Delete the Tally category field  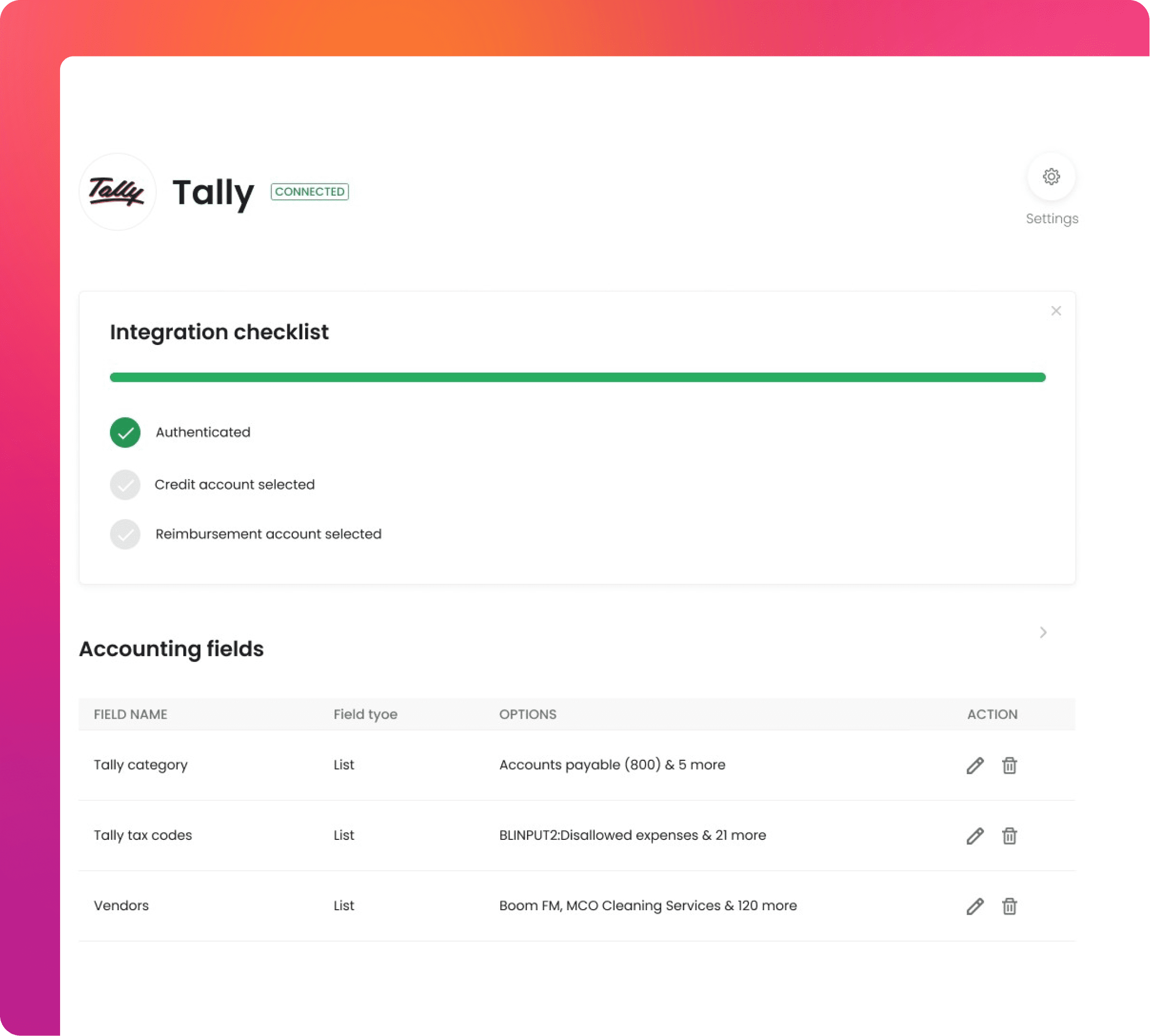click(x=1010, y=765)
